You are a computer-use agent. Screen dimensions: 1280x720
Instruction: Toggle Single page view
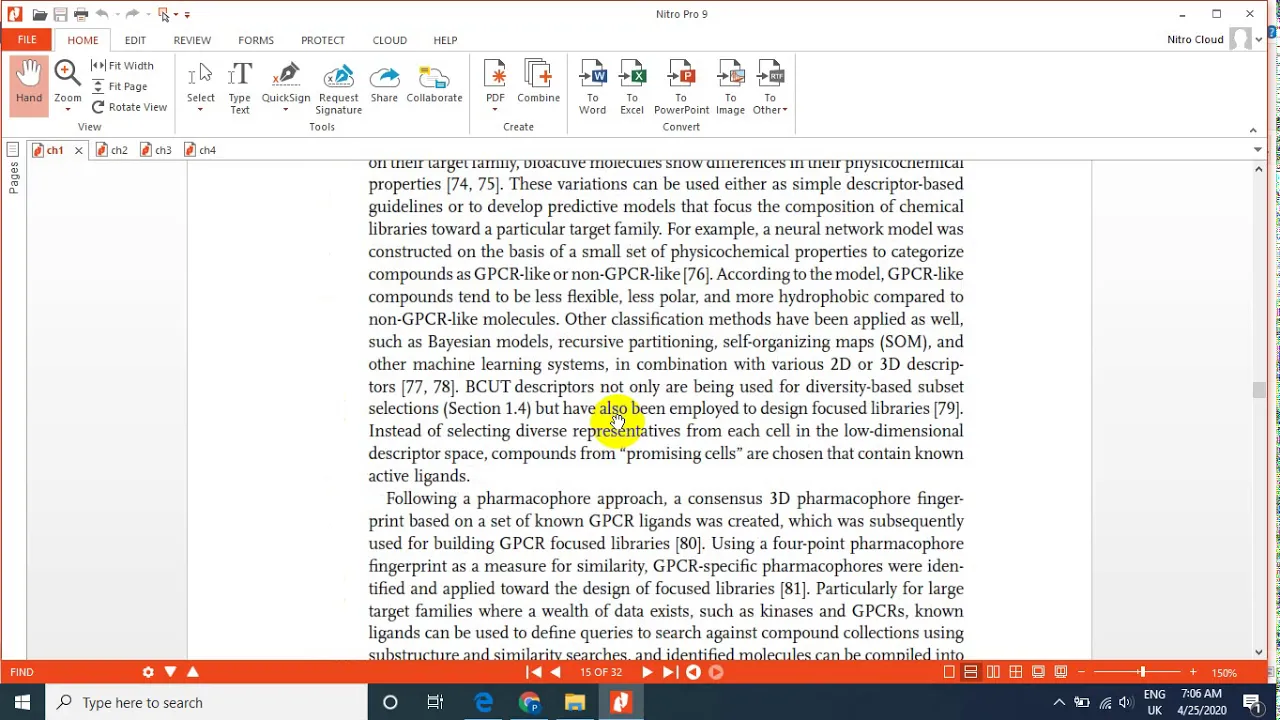point(949,672)
